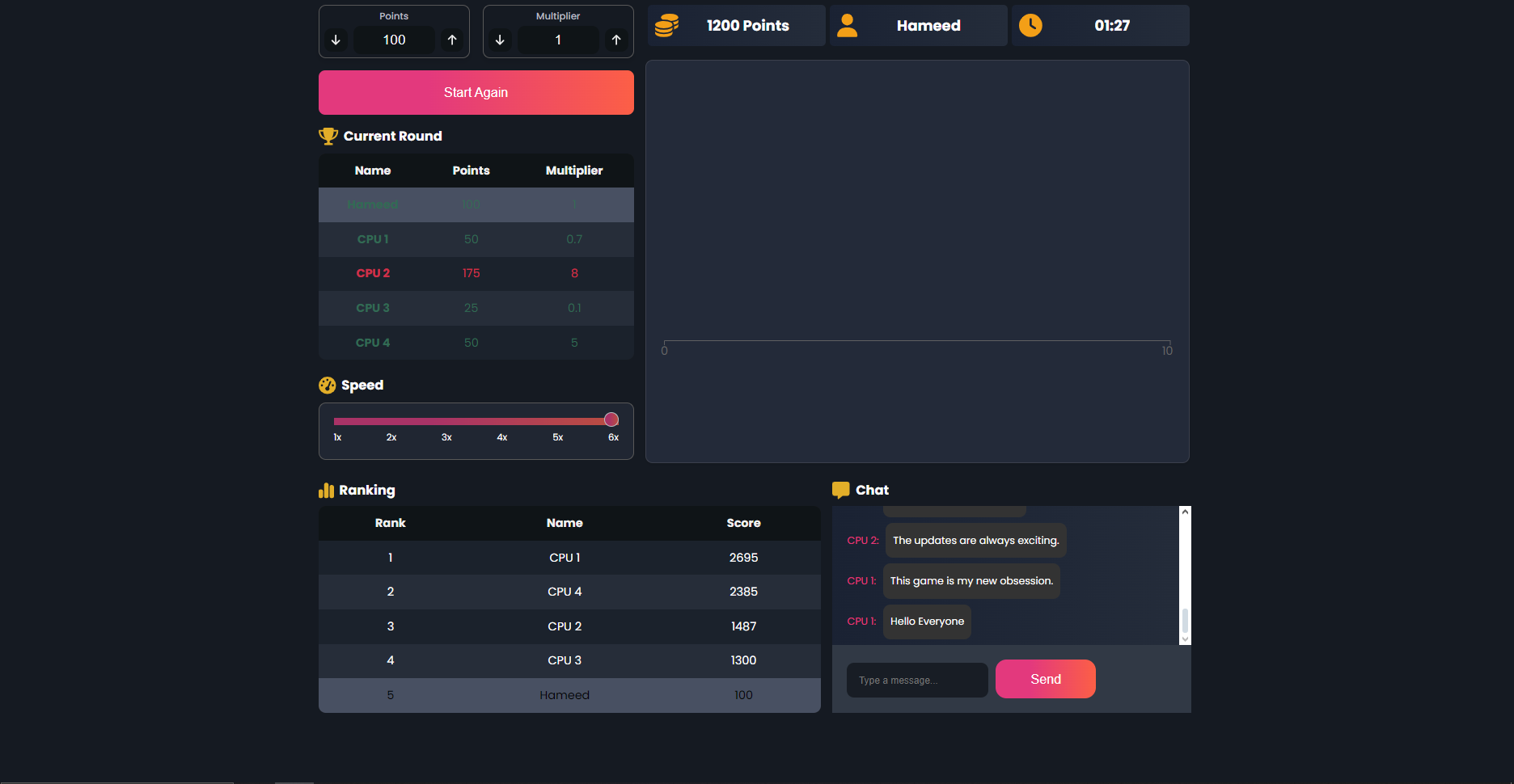The width and height of the screenshot is (1514, 784).
Task: Click the chat bubble icon beside Chat
Action: tap(841, 490)
